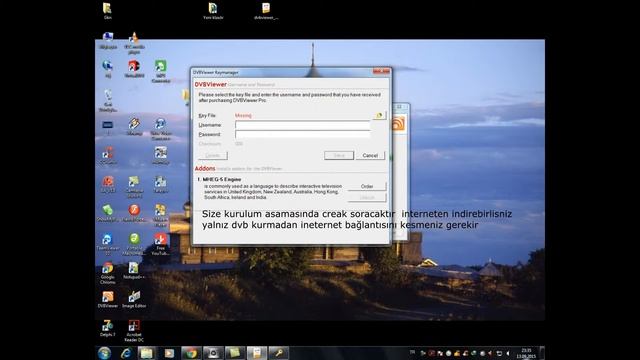640x360 pixels.
Task: Open the Google Chrome desktop shortcut
Action: pos(107,273)
